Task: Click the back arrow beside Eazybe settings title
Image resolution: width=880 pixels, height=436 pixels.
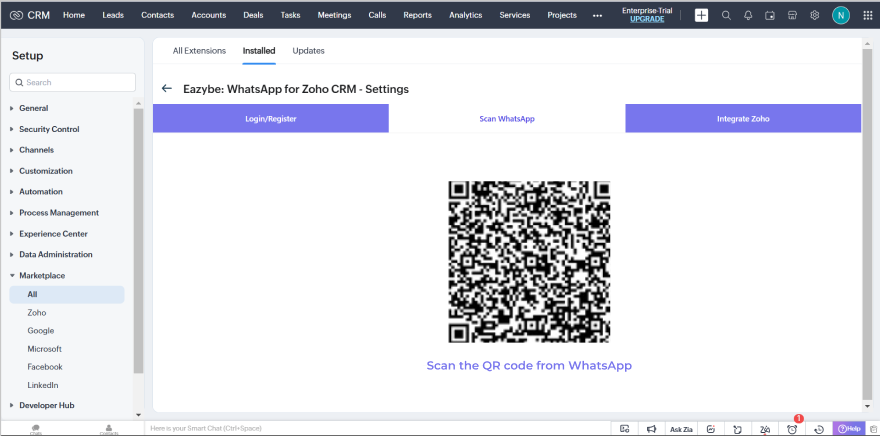Action: pos(166,89)
